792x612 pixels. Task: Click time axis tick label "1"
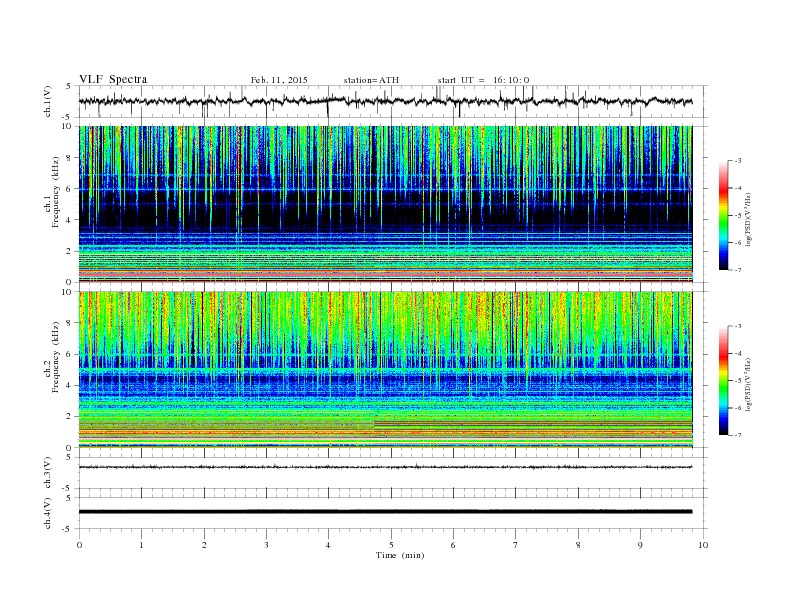(141, 545)
